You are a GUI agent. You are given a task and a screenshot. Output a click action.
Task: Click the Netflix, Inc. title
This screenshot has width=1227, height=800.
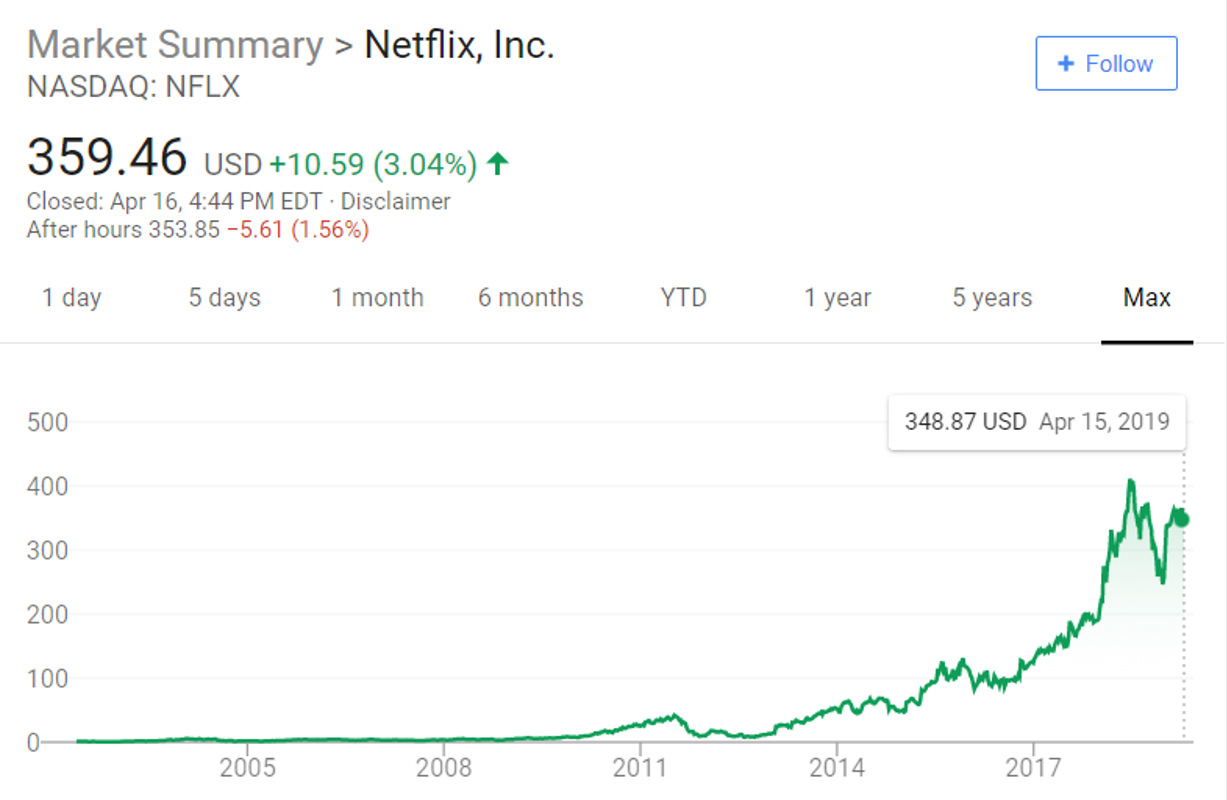(459, 45)
